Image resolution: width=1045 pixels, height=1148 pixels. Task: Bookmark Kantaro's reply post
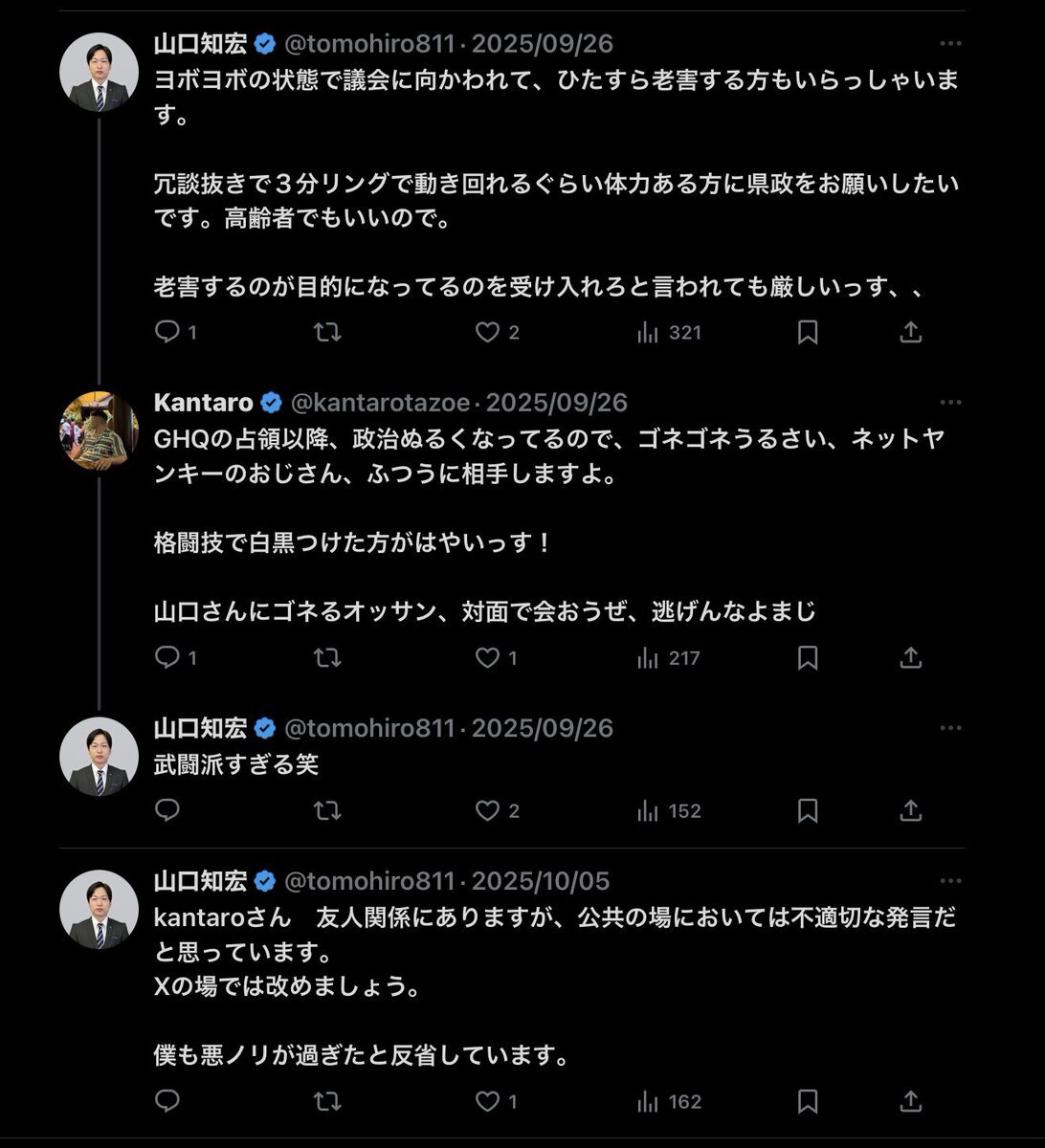[808, 658]
